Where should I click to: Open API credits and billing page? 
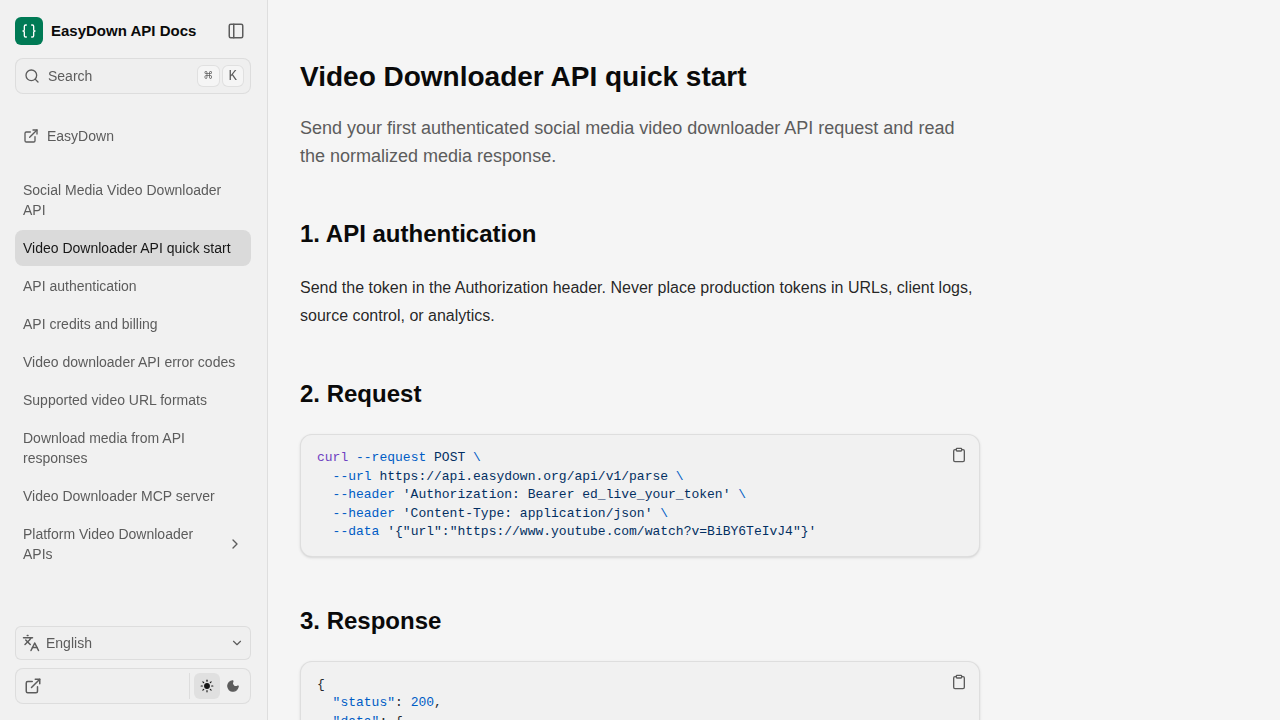(133, 324)
